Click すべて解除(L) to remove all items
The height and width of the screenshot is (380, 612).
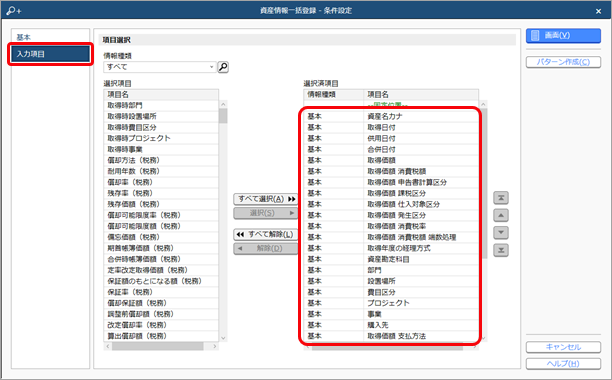(x=266, y=234)
